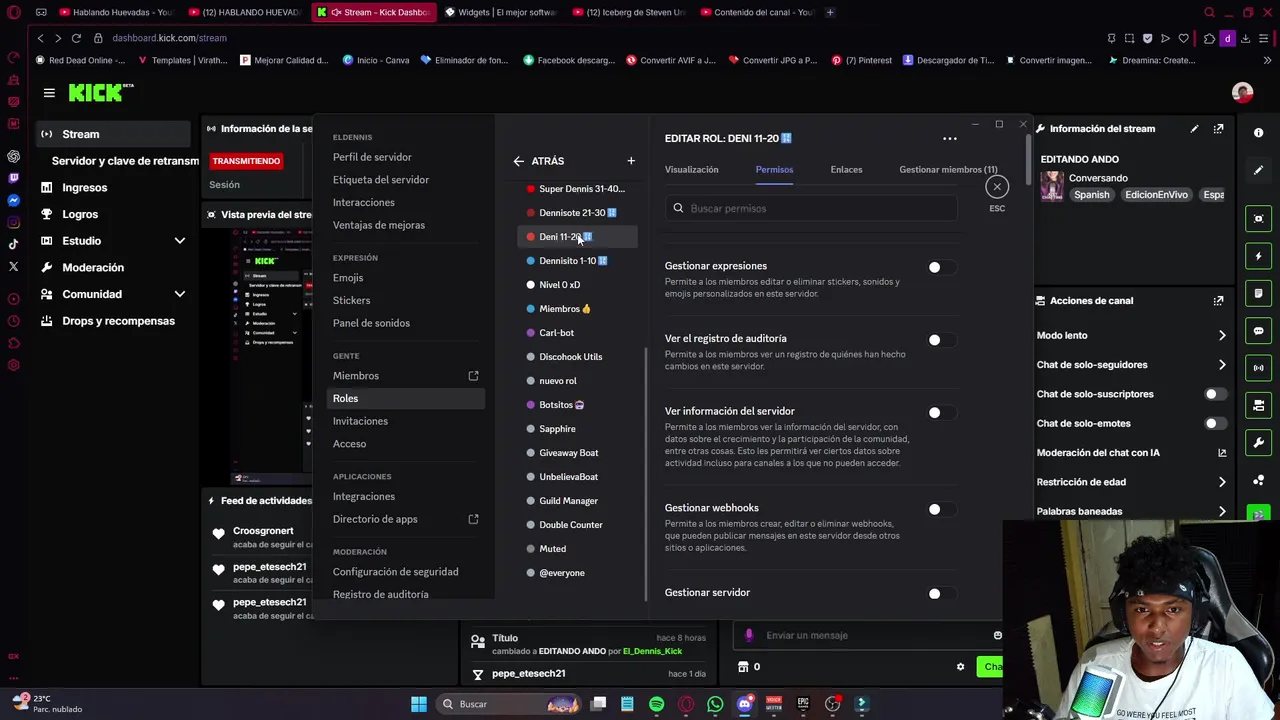Edit stream info with pencil icon
This screenshot has width=1280, height=720.
coord(1194,129)
